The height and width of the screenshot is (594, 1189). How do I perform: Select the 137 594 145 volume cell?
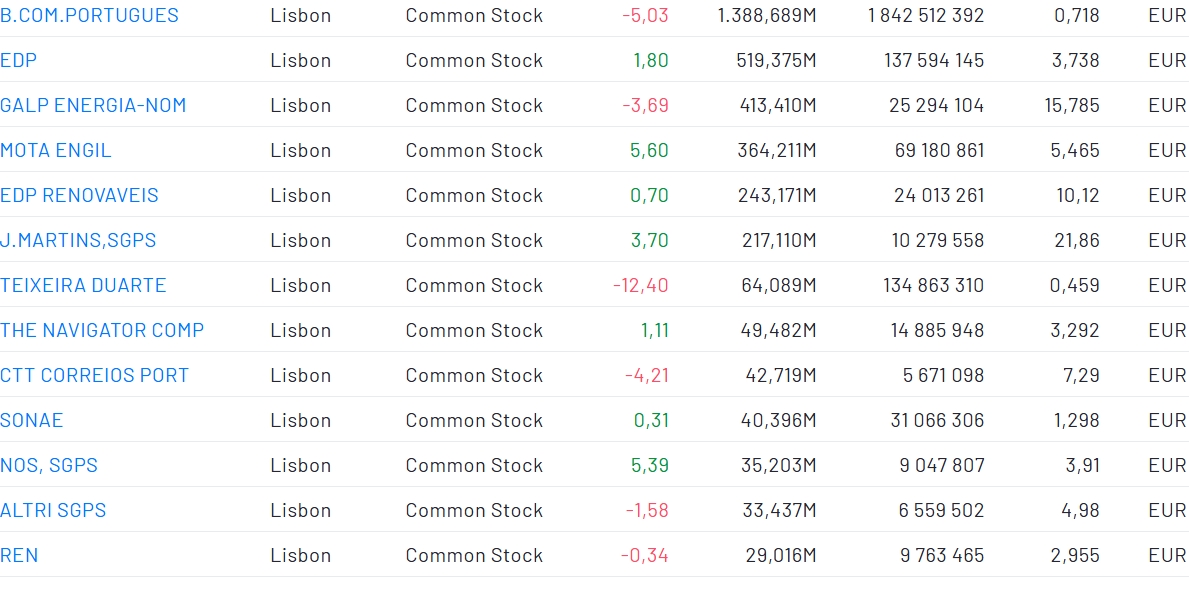click(934, 61)
